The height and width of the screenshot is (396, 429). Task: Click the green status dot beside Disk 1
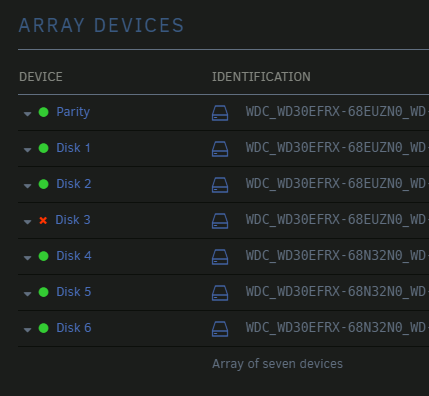[44, 148]
